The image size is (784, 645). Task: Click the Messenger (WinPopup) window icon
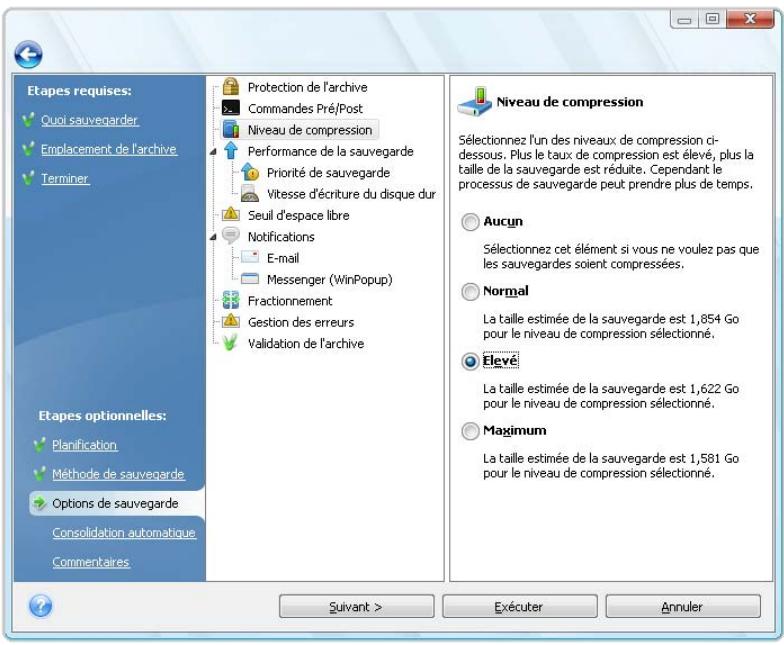[250, 278]
